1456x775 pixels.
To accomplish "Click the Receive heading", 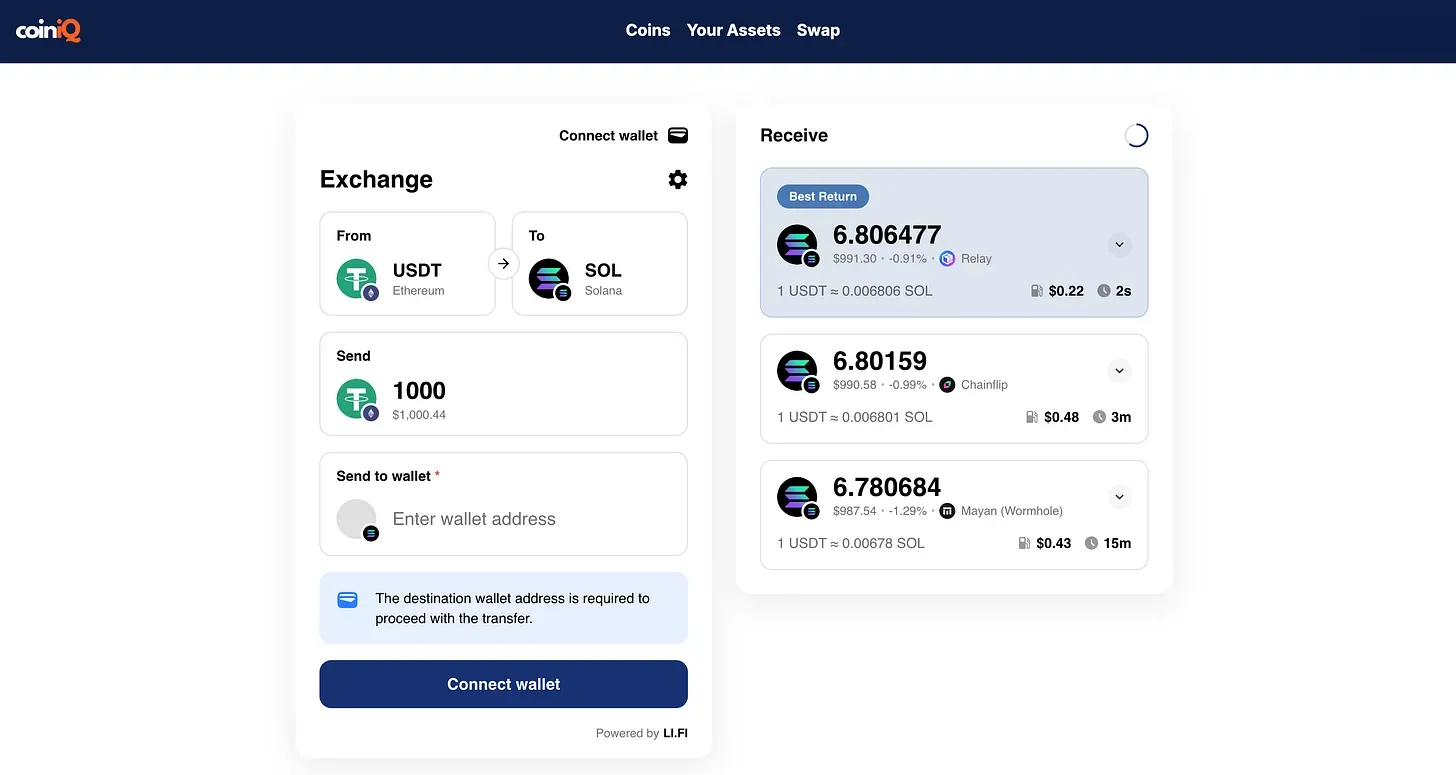I will (x=794, y=135).
